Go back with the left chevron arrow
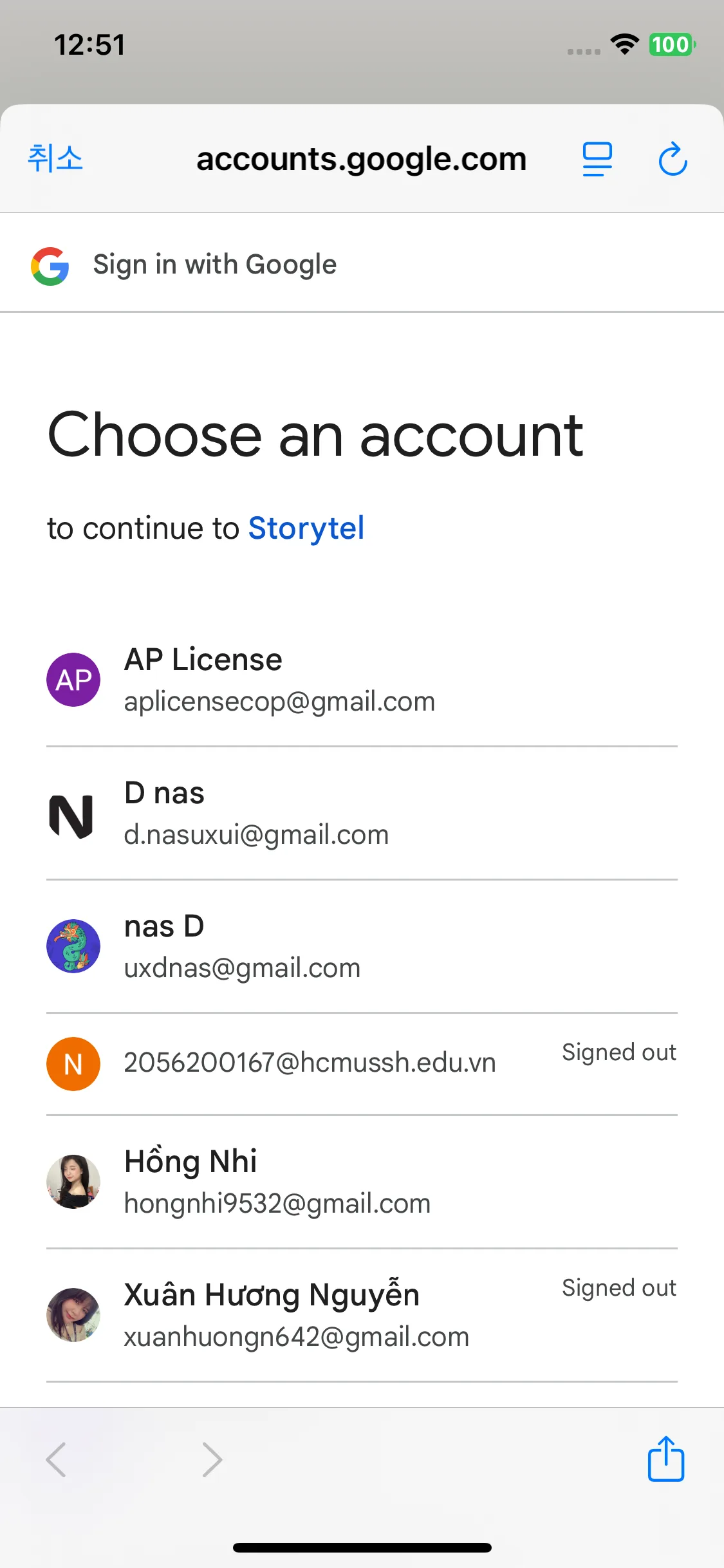 (57, 1459)
